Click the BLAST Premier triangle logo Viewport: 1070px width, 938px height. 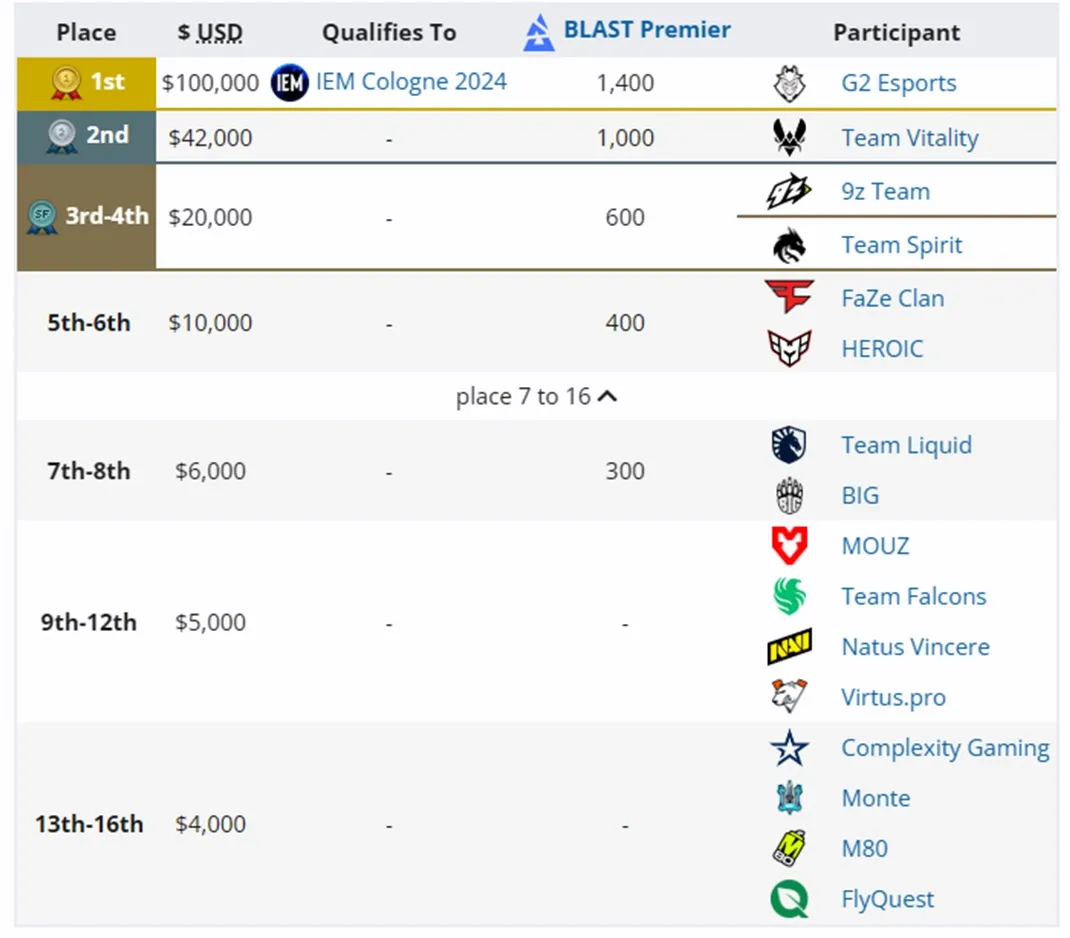tap(539, 32)
